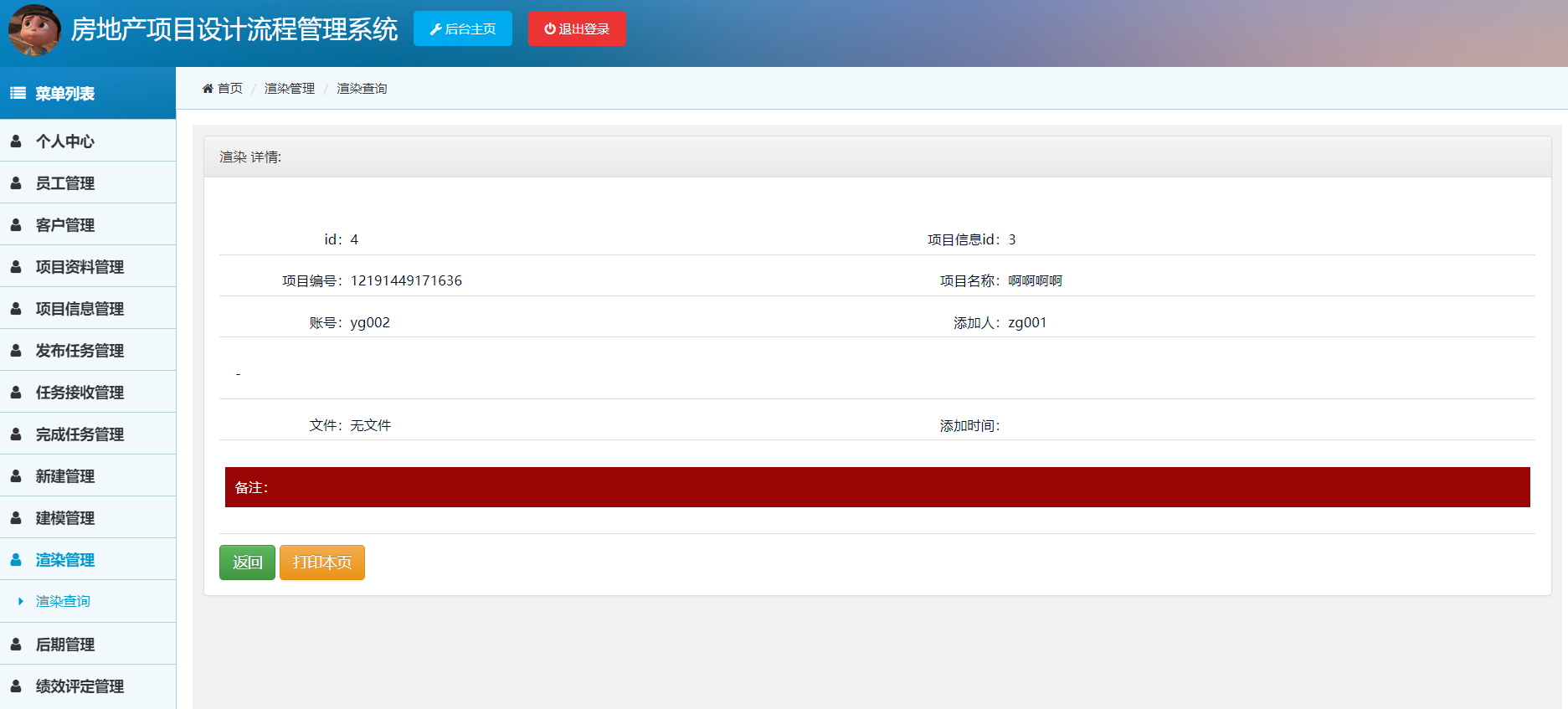Click the 项目编号 value 12191449171636
Screen dimensions: 1568x709
(406, 280)
